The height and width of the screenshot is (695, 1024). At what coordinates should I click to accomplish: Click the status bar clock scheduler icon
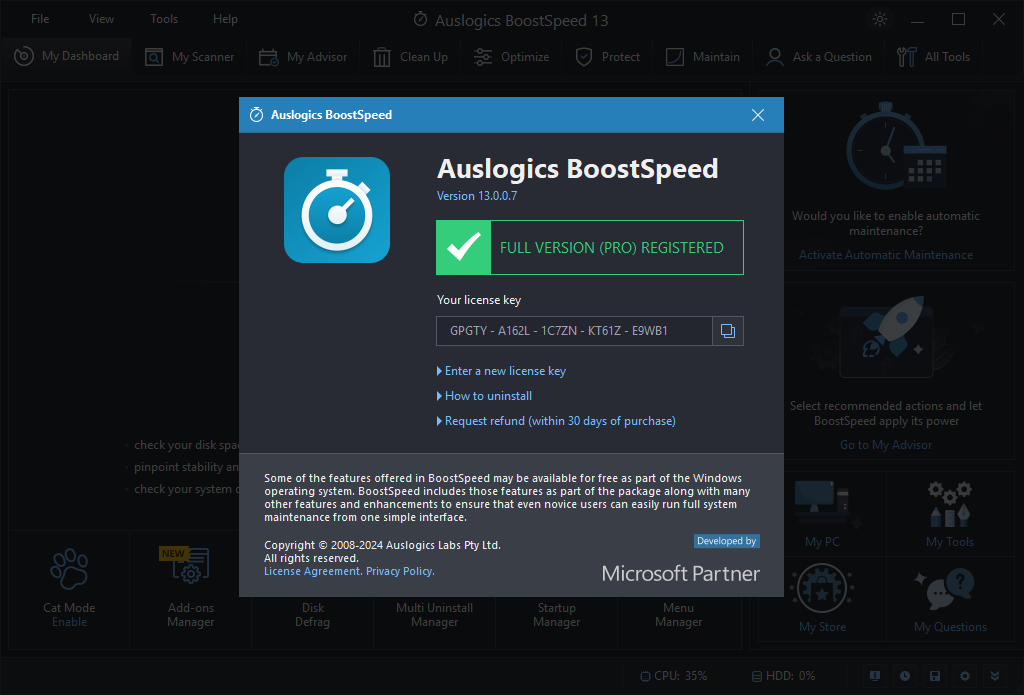click(904, 676)
